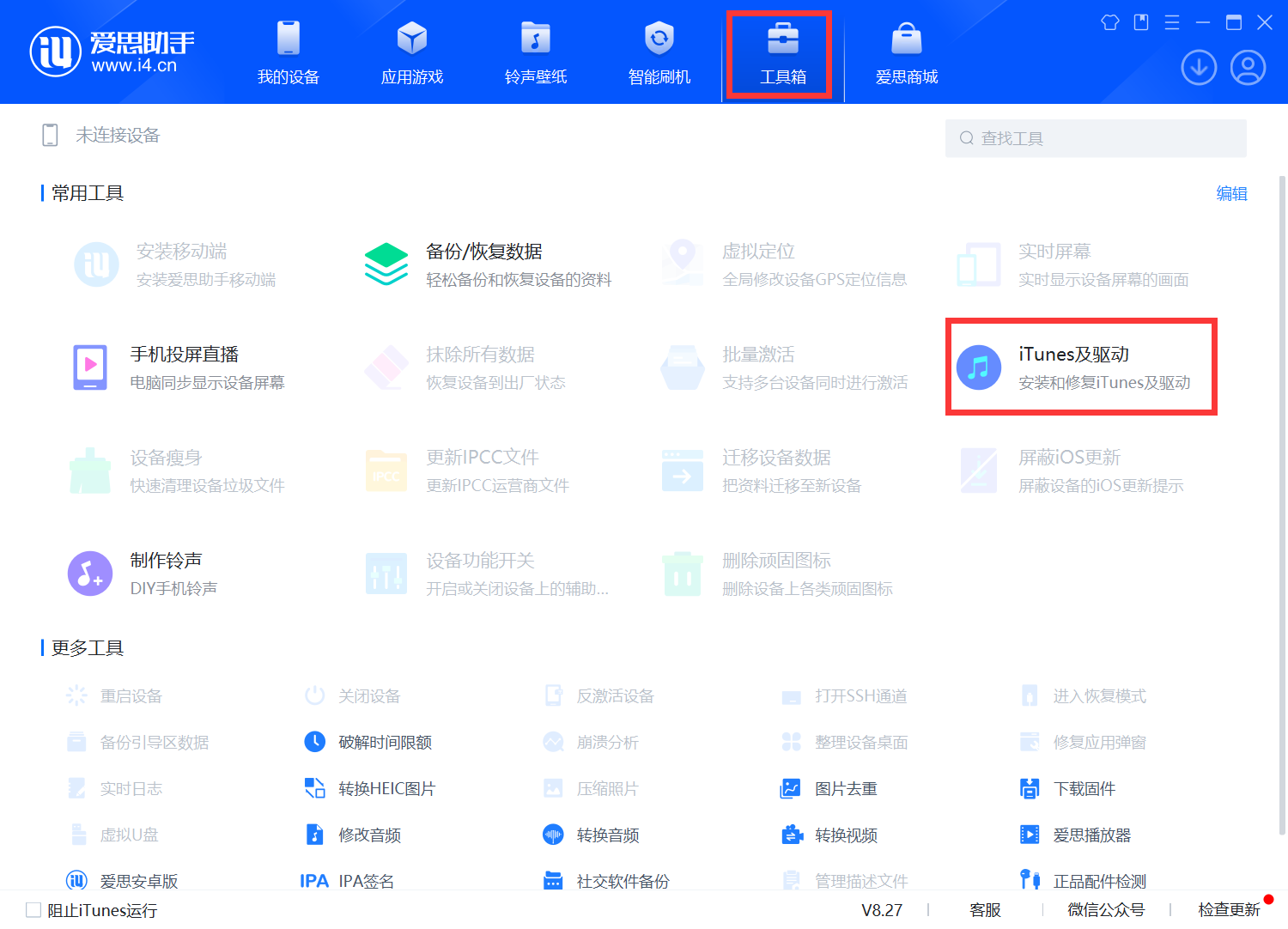Viewport: 1288px width, 929px height.
Task: Click 进入恢复模式 tool
Action: (1083, 695)
